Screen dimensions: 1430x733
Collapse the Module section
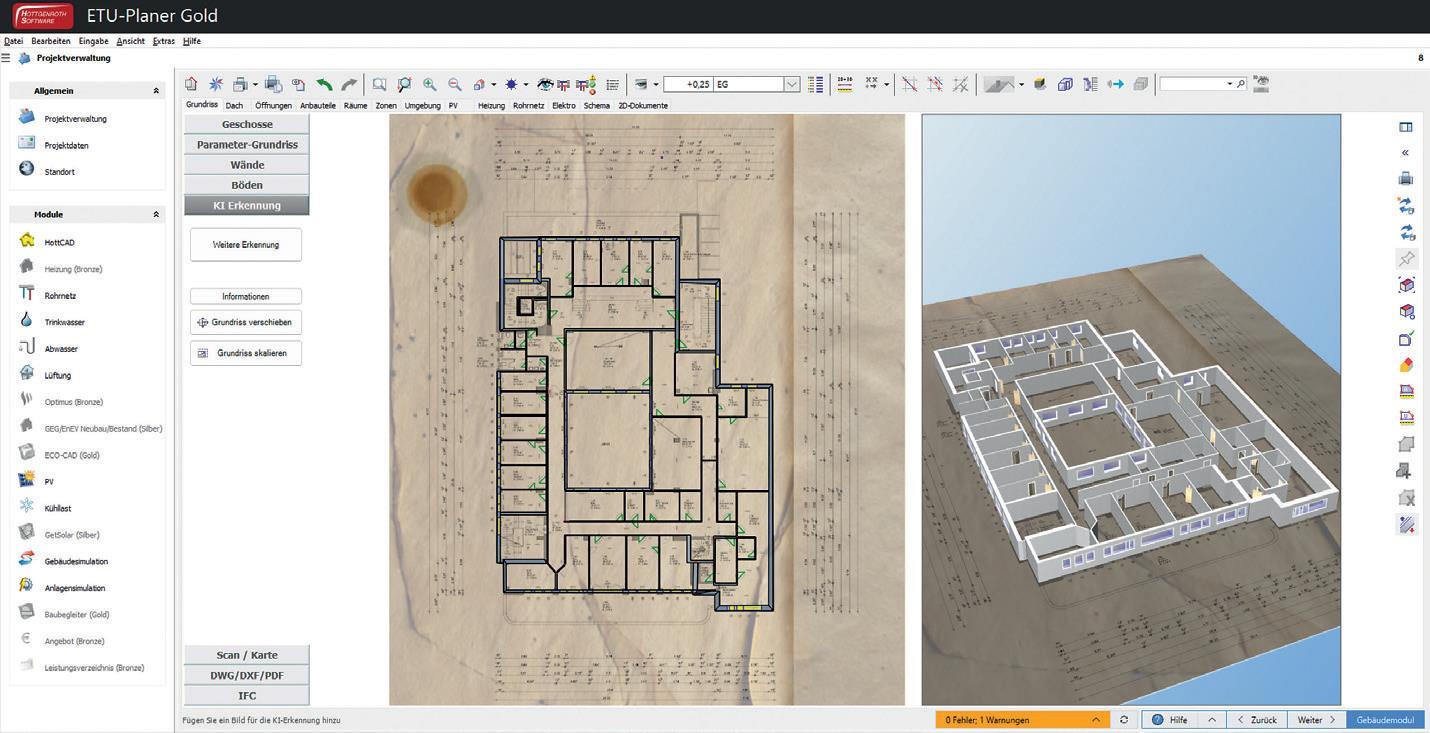click(x=156, y=215)
